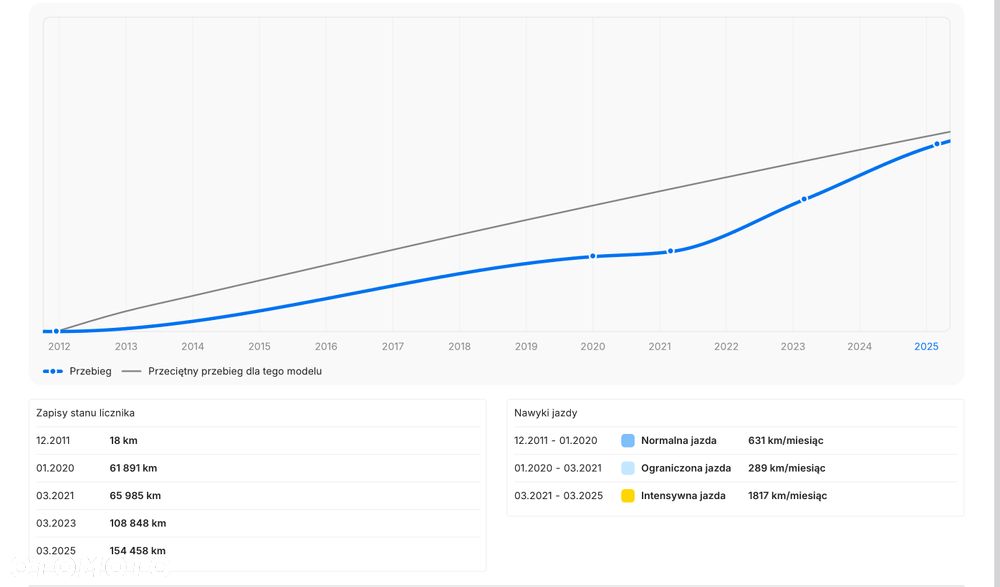This screenshot has height=587, width=1000.
Task: Click the Ograniczona jazda light blue swatch
Action: pos(628,468)
